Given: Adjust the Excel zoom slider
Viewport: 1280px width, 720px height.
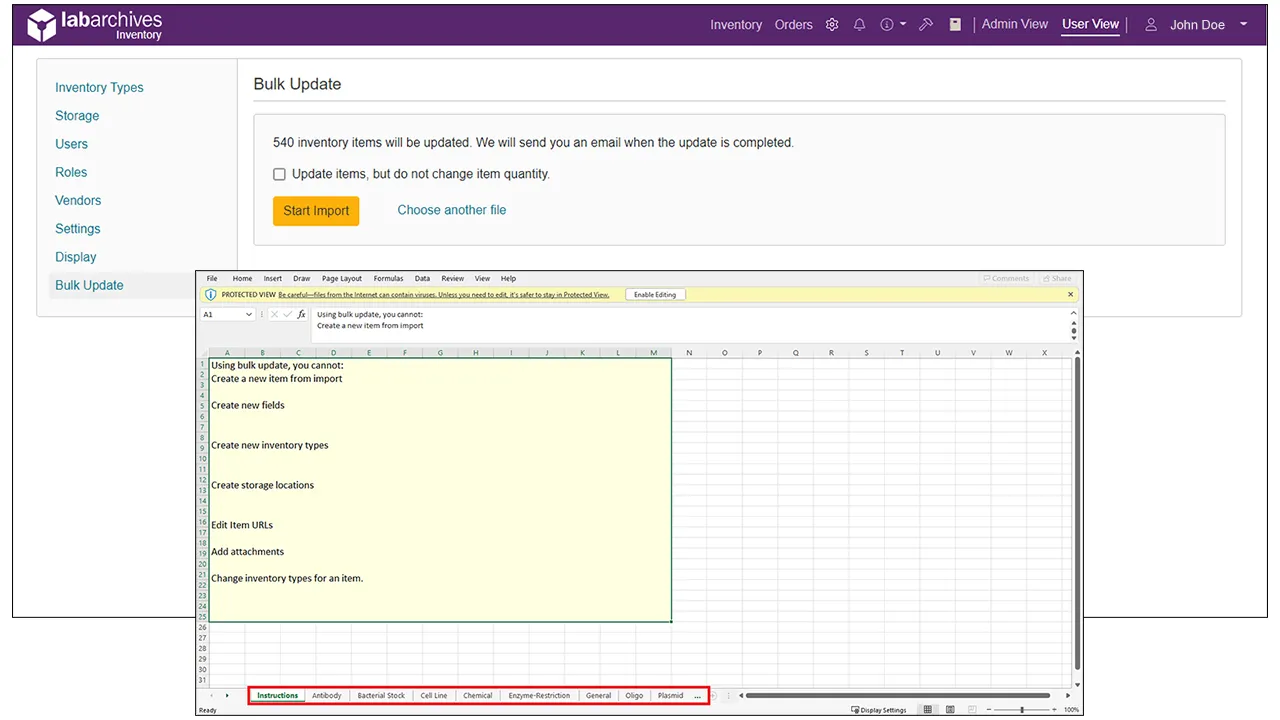Looking at the screenshot, I should click(x=1021, y=710).
